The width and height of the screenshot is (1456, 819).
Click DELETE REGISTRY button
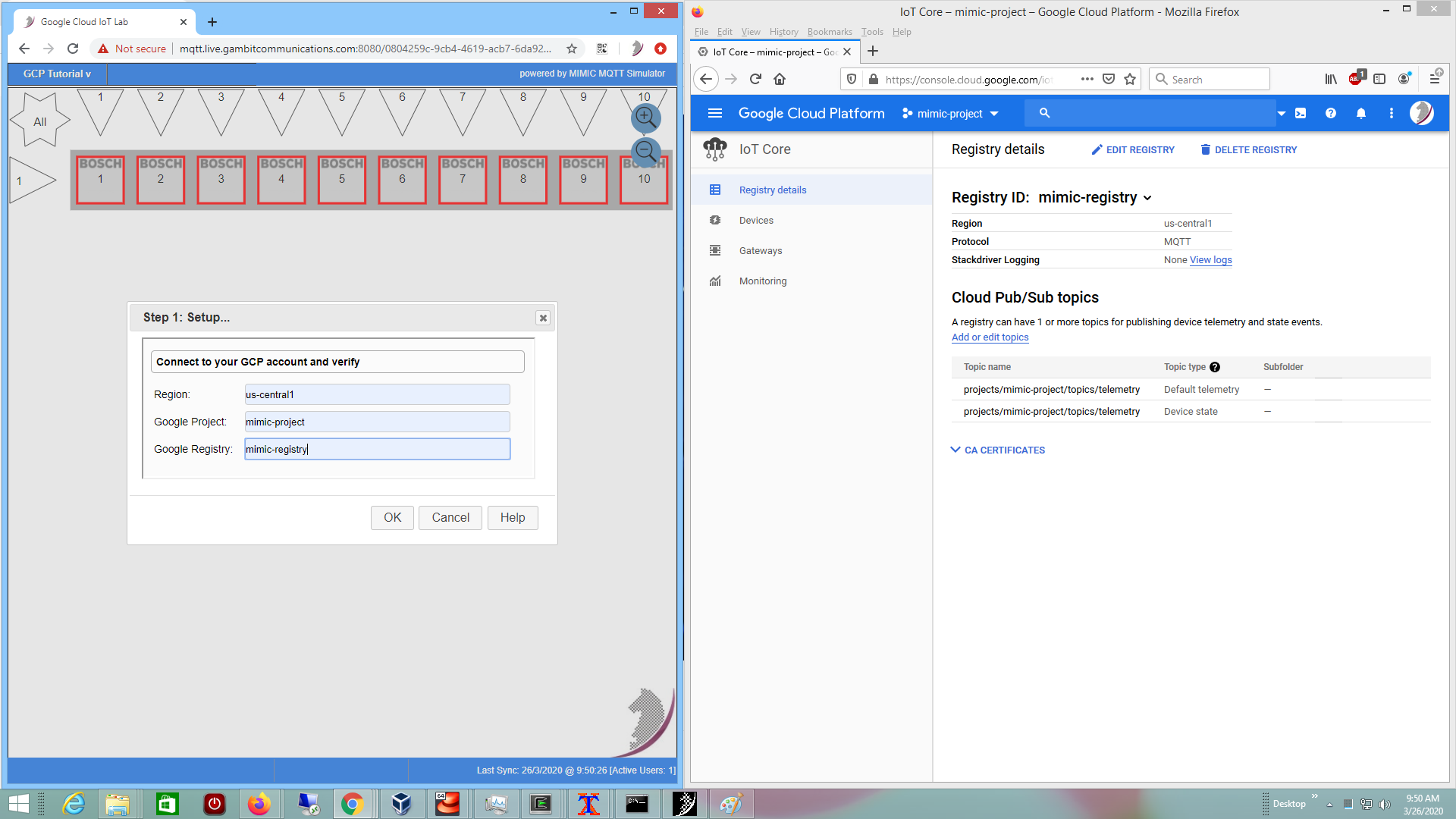click(x=1248, y=149)
